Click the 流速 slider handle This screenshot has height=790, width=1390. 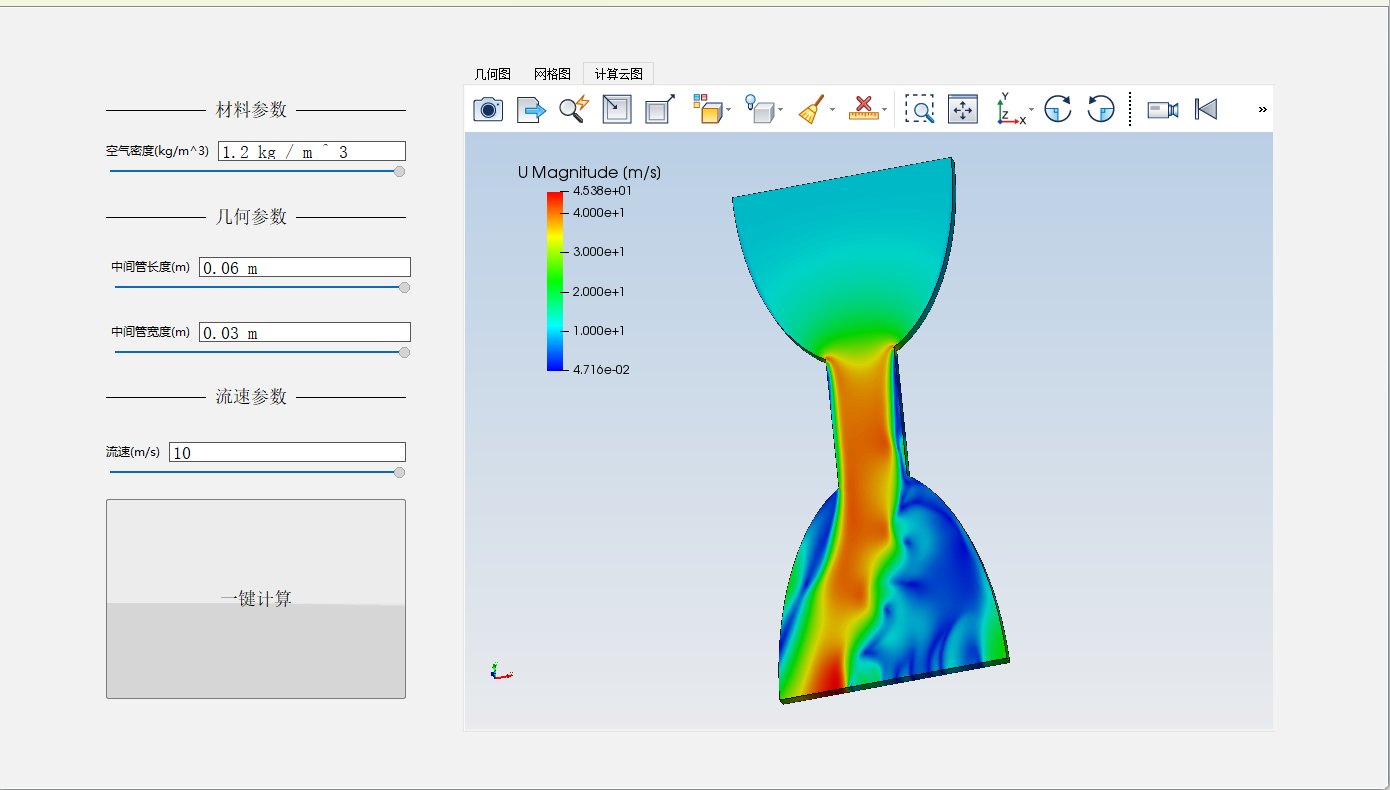pos(400,472)
